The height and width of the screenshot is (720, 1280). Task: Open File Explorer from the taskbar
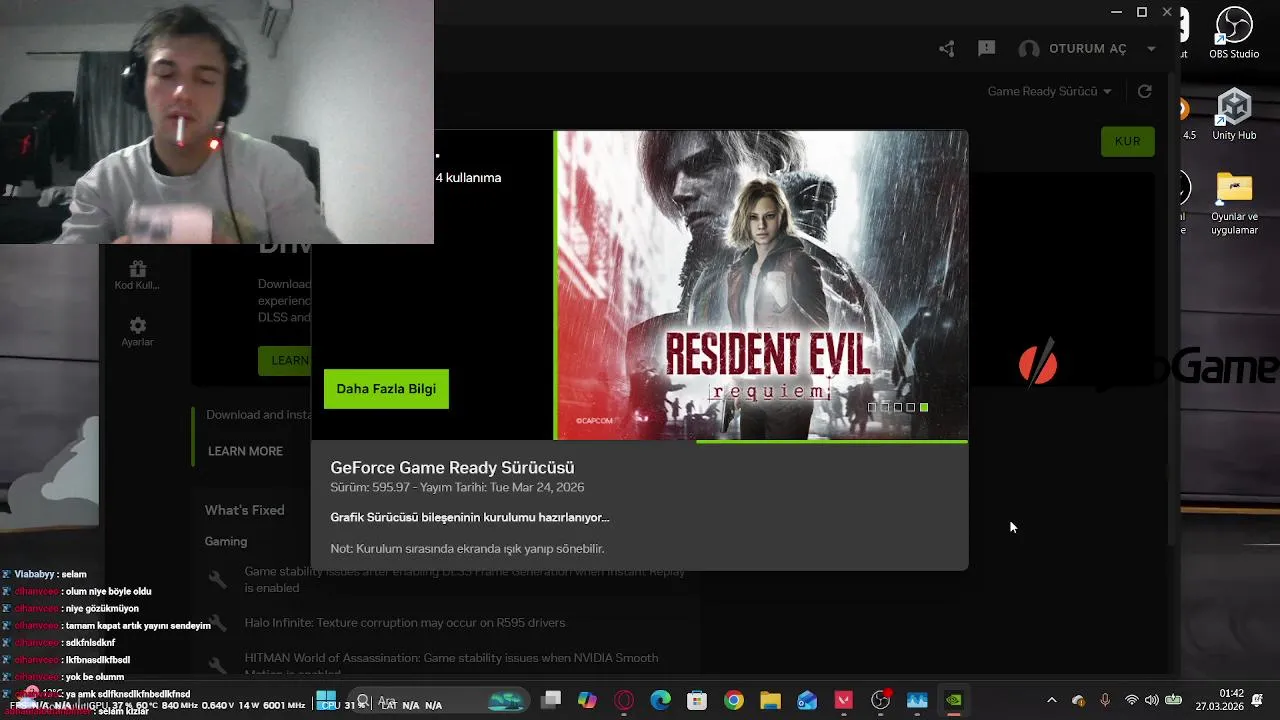pyautogui.click(x=770, y=701)
